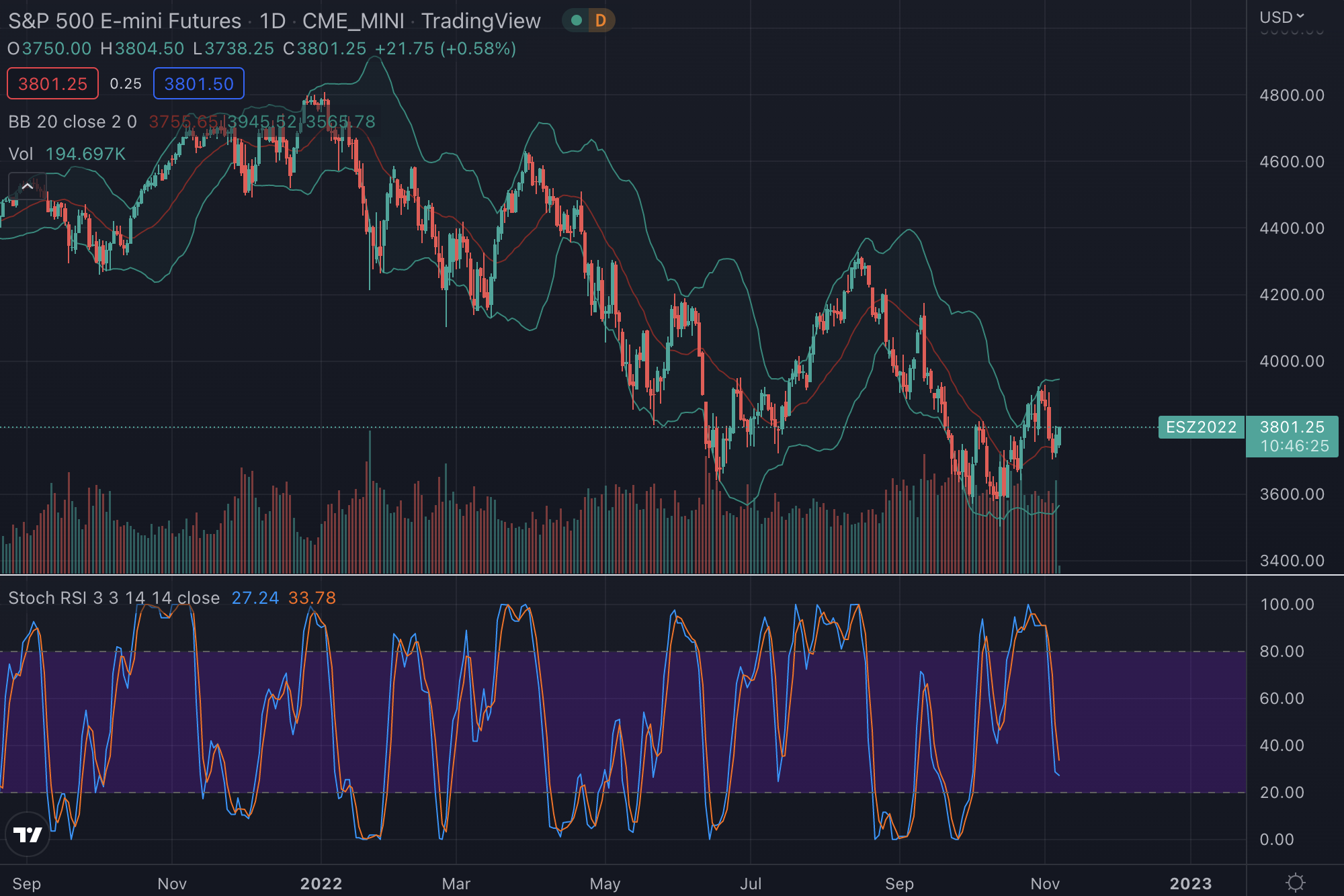The image size is (1344, 896).
Task: Click the TradingView logo icon
Action: tap(28, 834)
